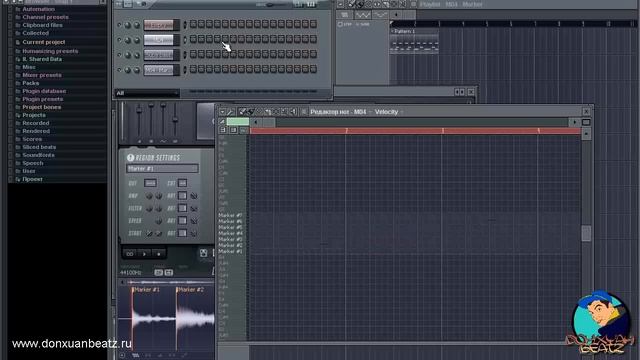Toggle mute LED of first step sequencer channel
Viewport: 640px width, 360px height.
coord(119,24)
